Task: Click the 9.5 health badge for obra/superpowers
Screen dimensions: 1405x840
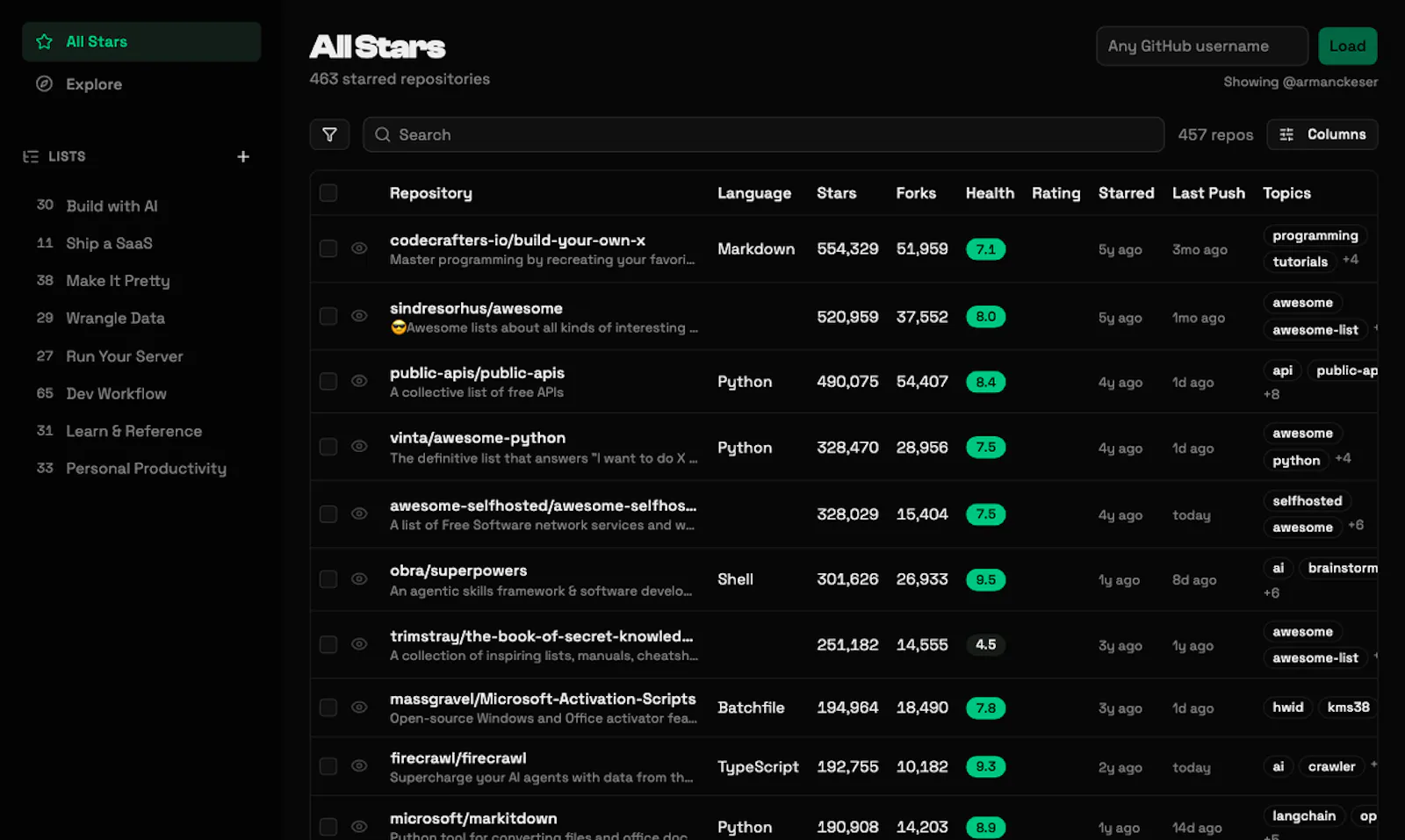Action: [985, 579]
